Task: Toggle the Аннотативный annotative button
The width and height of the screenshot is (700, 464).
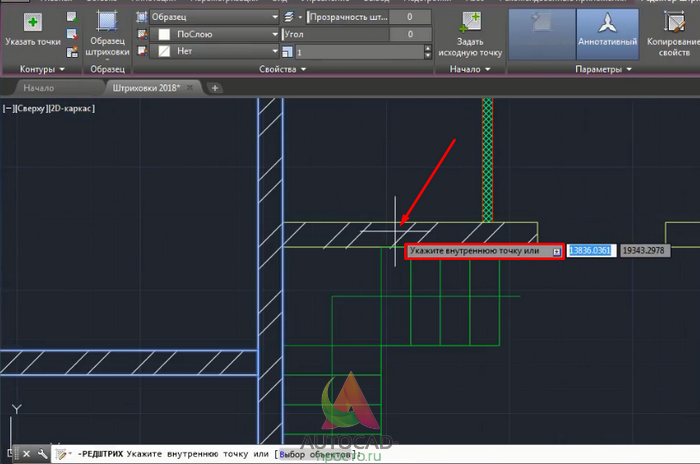Action: click(607, 34)
